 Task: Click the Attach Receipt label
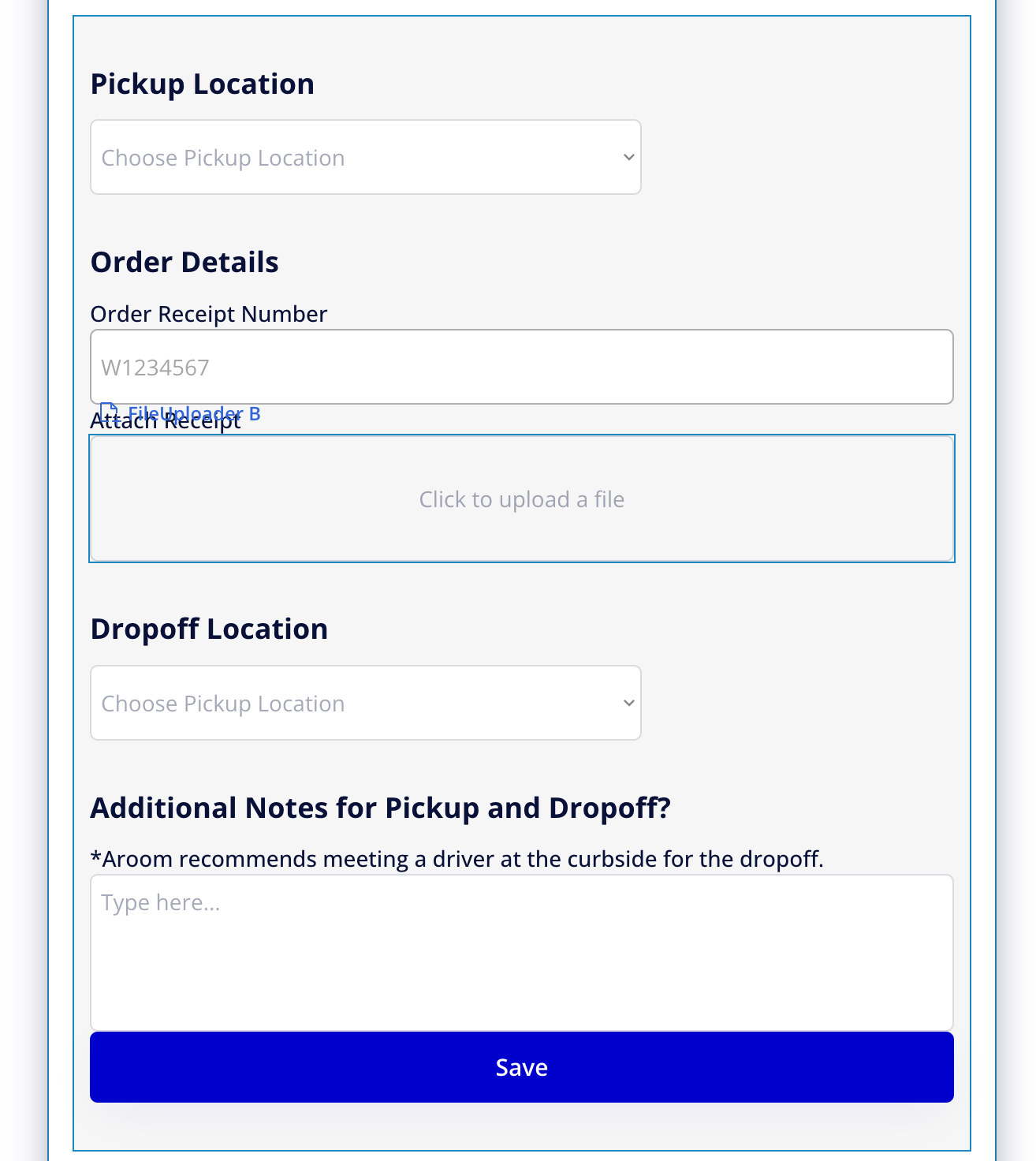click(x=166, y=421)
